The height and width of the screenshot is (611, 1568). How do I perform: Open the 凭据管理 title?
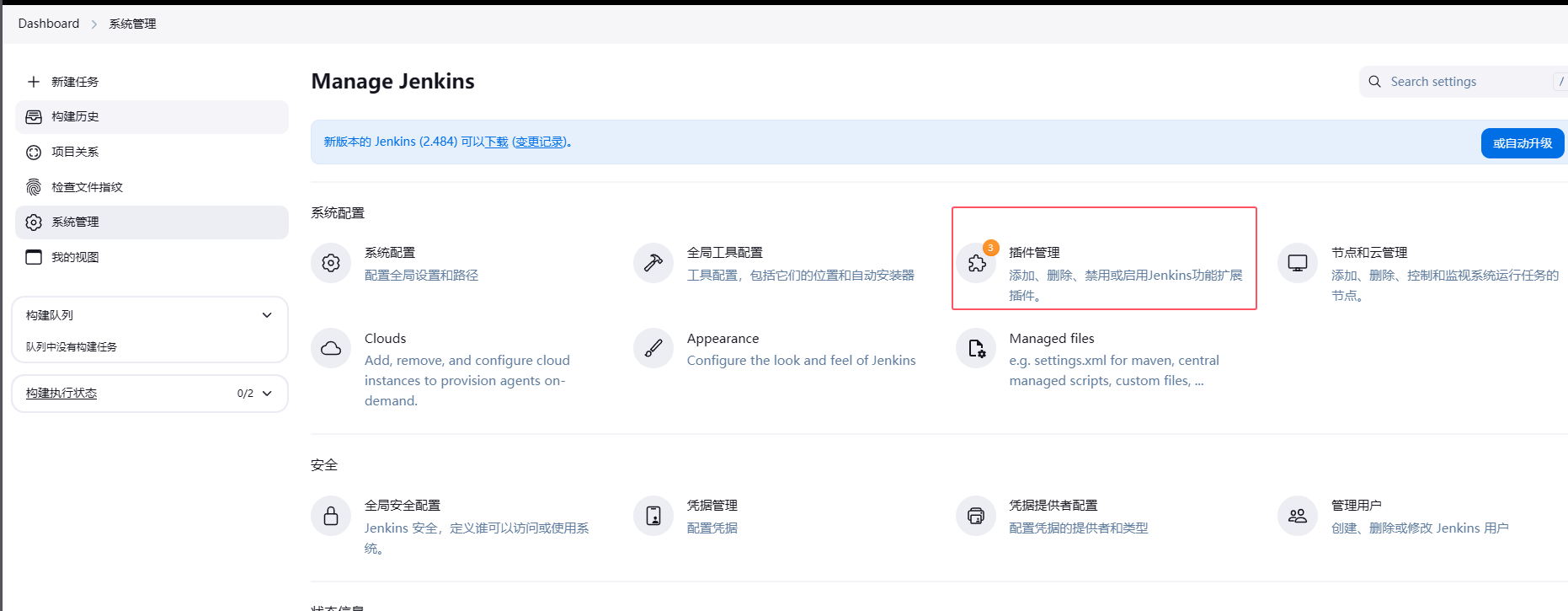point(712,506)
